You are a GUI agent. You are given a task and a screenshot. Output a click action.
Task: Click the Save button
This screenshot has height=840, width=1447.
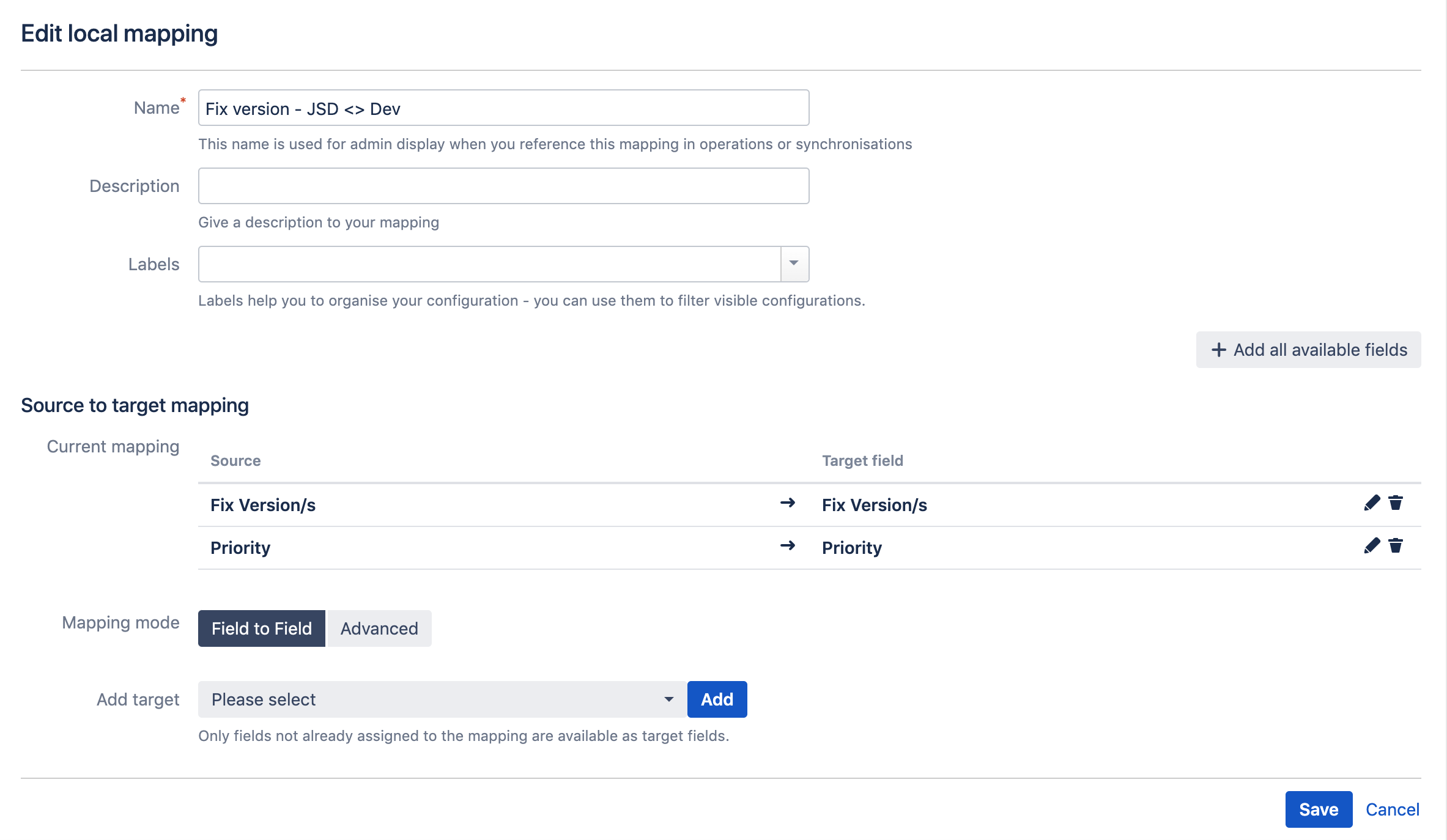coord(1319,809)
